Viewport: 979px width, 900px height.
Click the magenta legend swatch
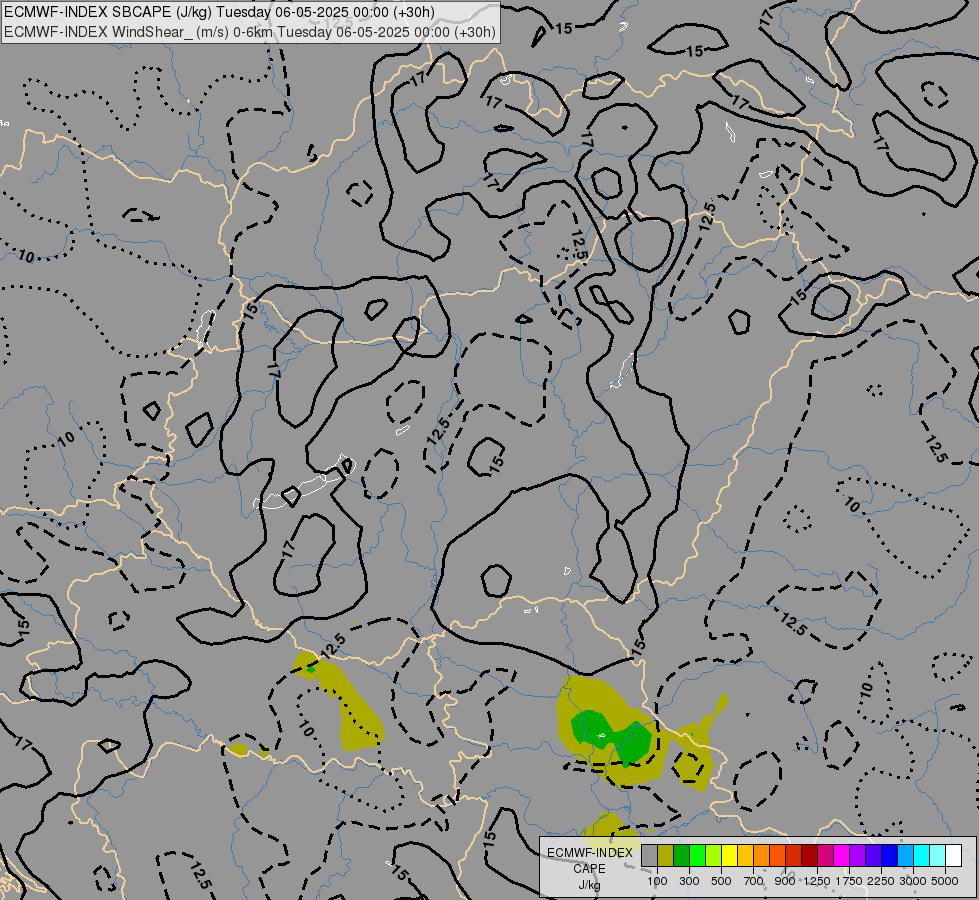pyautogui.click(x=842, y=855)
